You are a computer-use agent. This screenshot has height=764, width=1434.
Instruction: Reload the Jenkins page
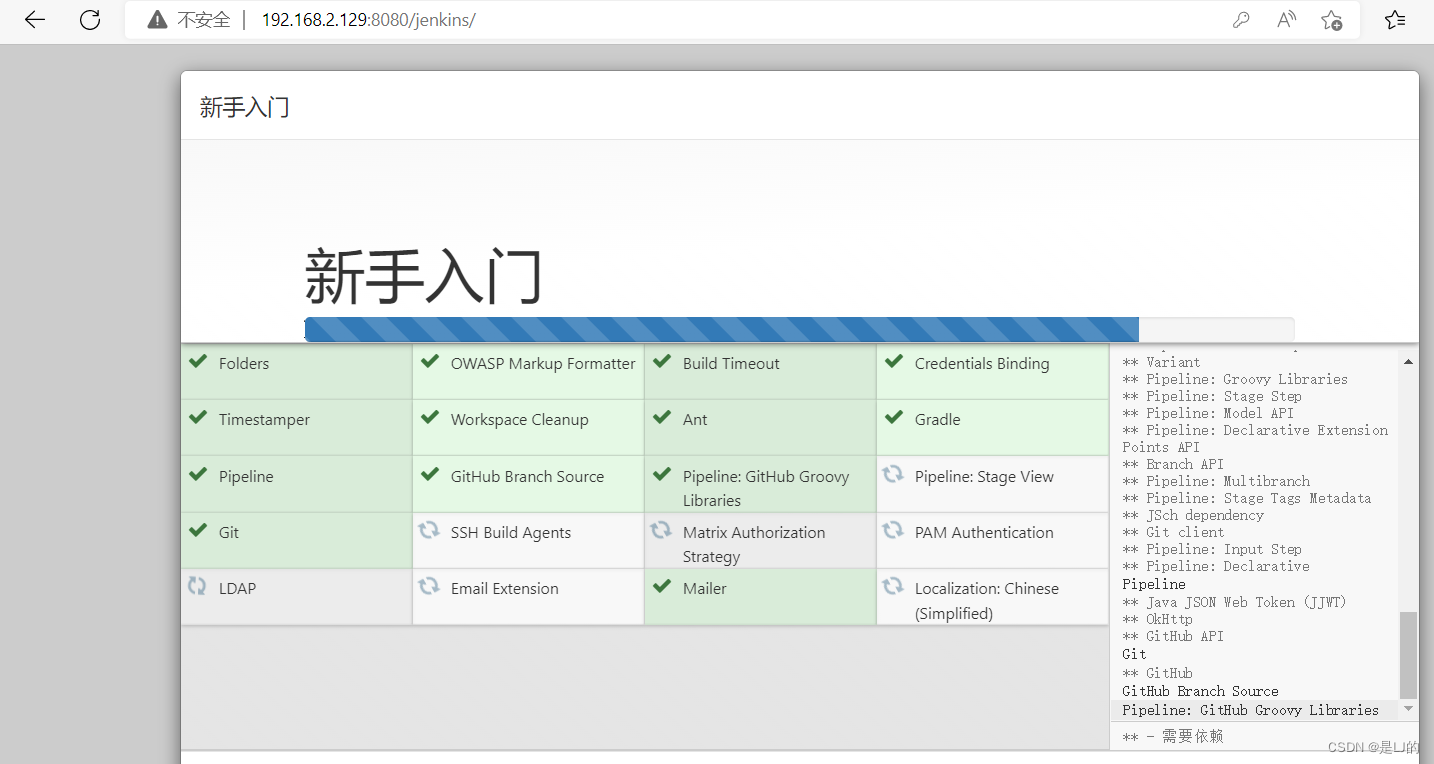point(90,20)
